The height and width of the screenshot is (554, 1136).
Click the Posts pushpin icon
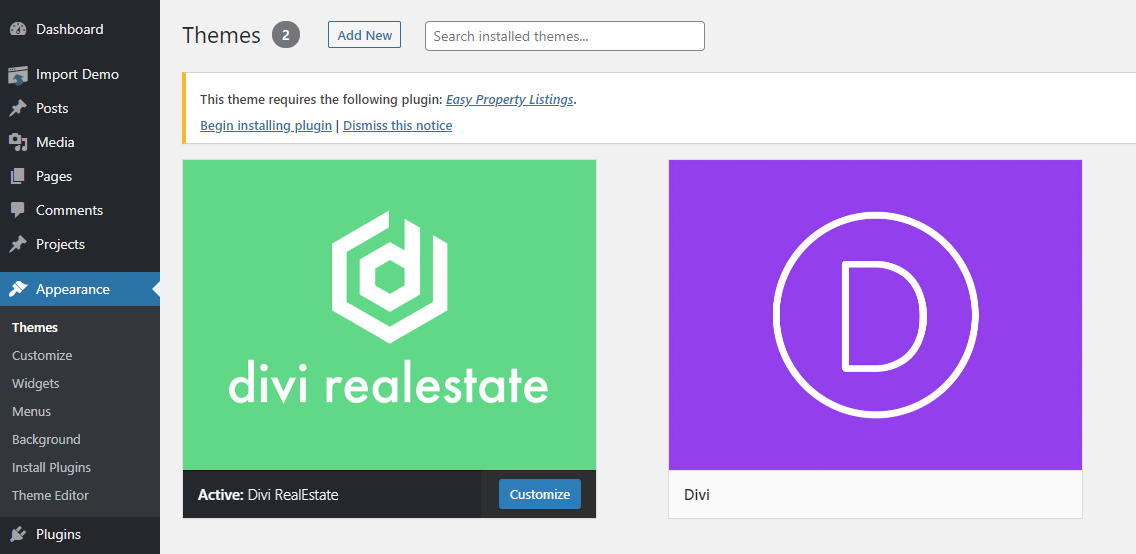coord(18,109)
